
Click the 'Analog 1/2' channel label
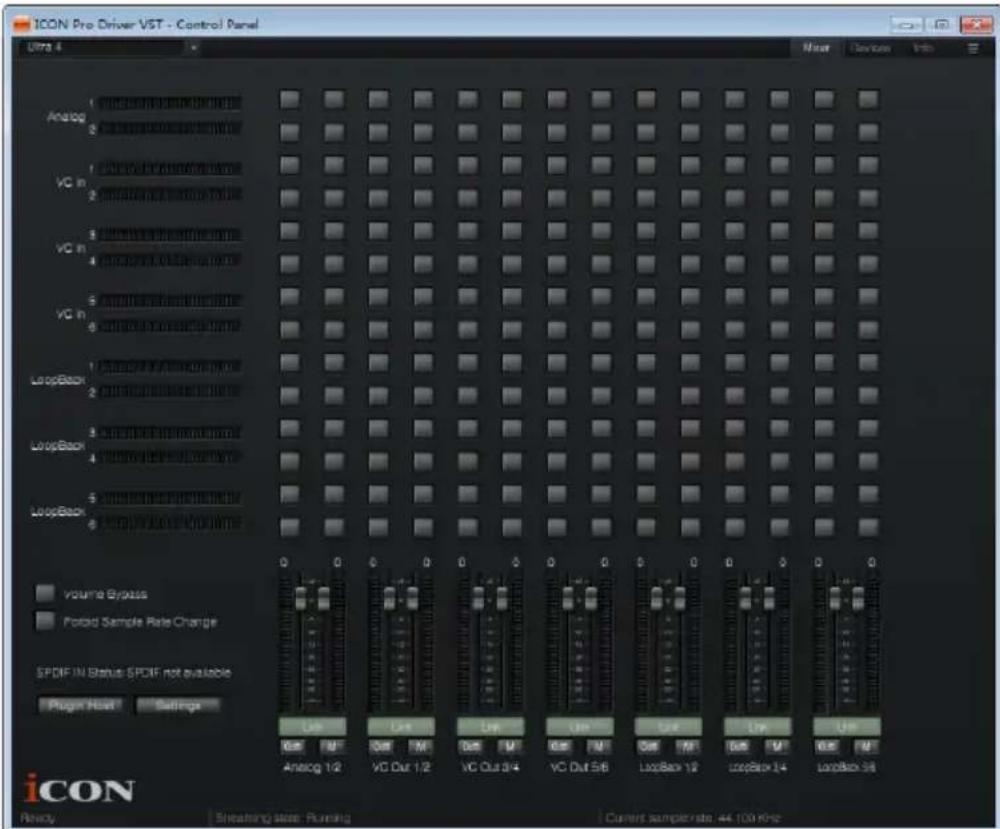312,767
